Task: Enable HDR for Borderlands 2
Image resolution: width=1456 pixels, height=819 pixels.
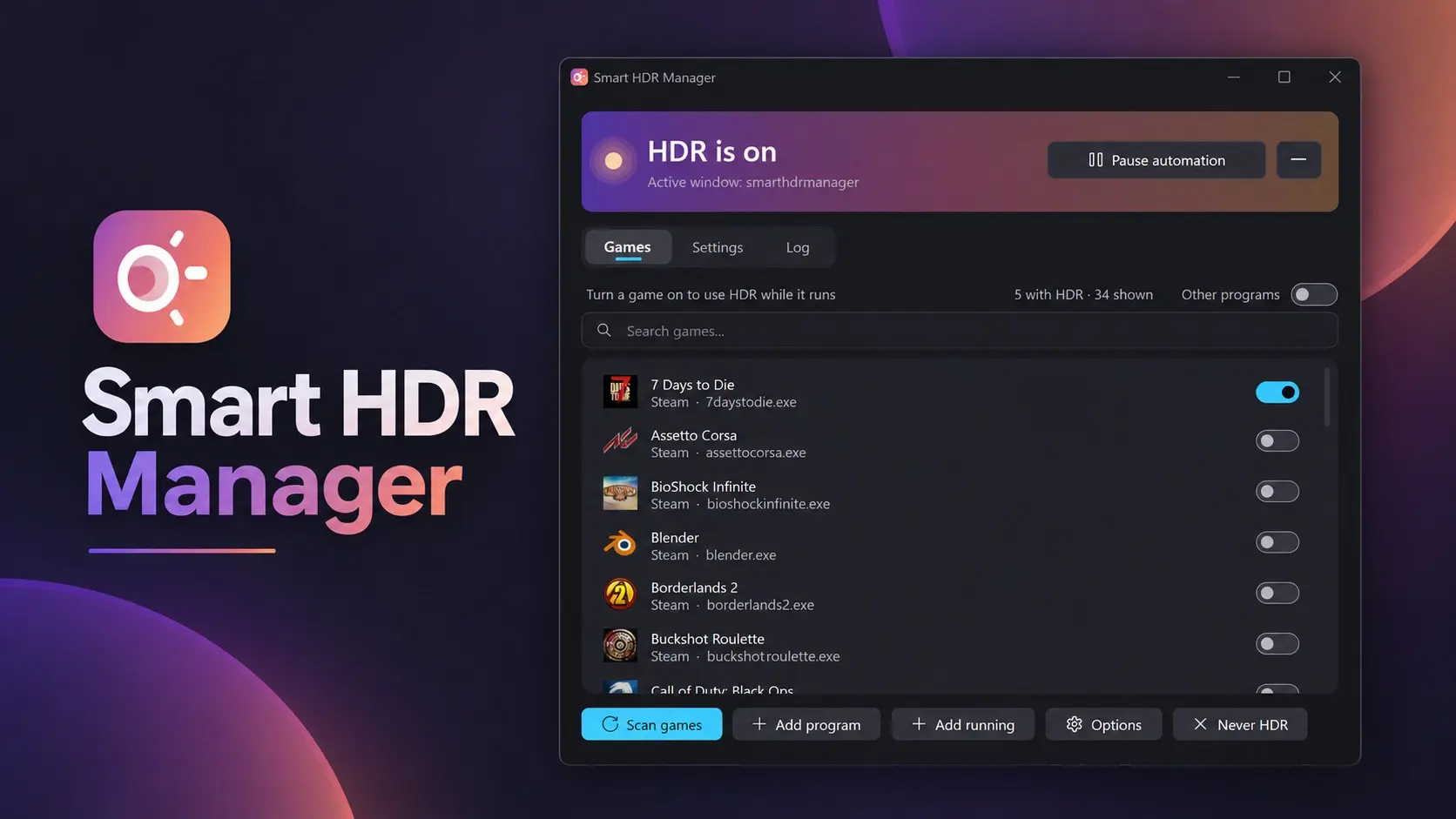Action: tap(1277, 594)
